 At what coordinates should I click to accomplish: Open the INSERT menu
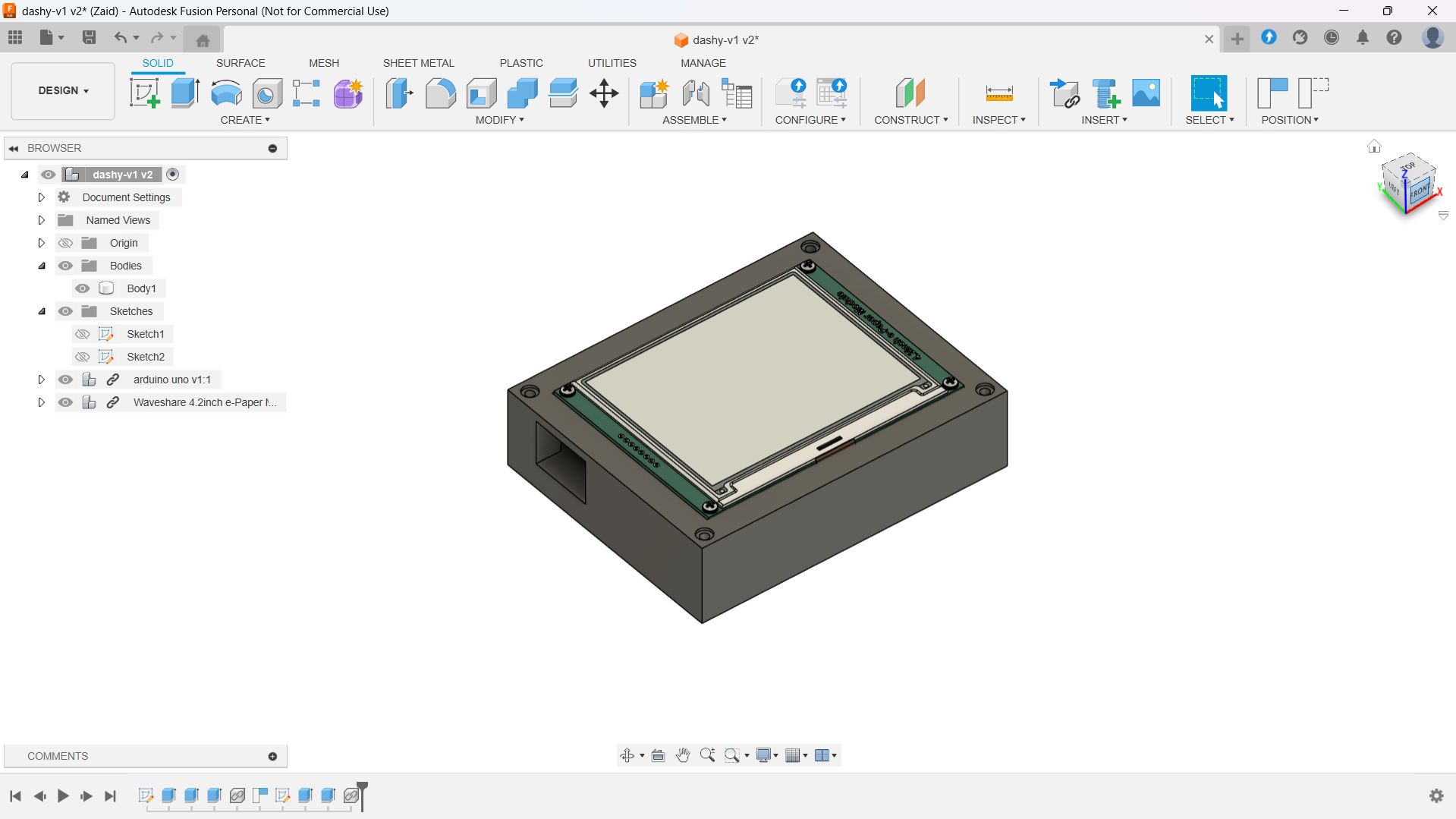[1104, 120]
